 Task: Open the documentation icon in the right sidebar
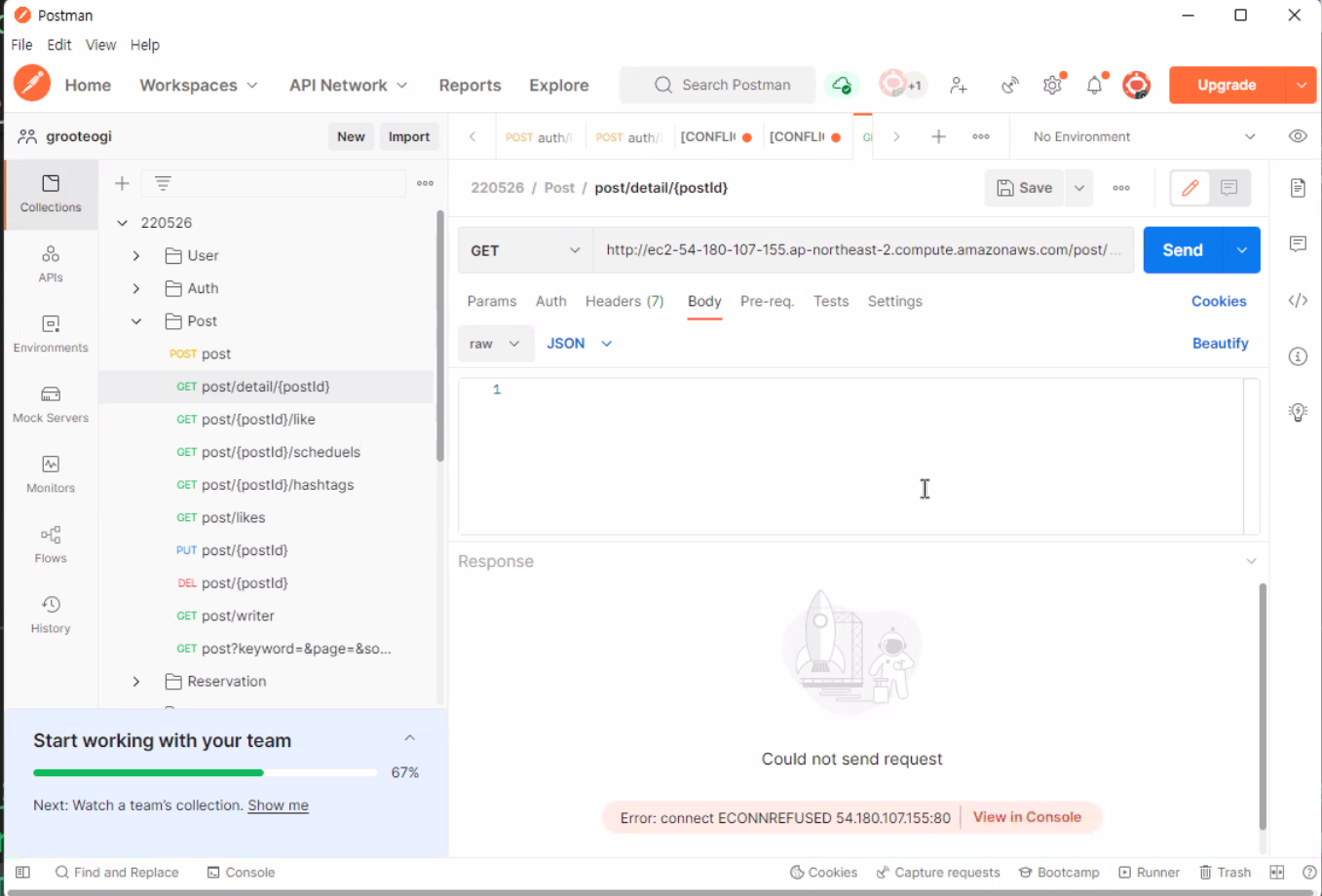click(x=1298, y=188)
